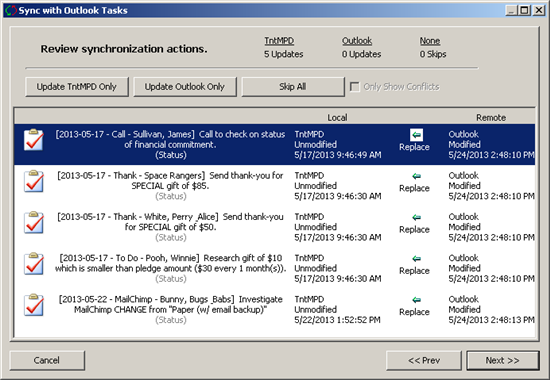This screenshot has width=550, height=380.
Task: Click Replace label in Bunny, Bugs row
Action: click(x=414, y=312)
